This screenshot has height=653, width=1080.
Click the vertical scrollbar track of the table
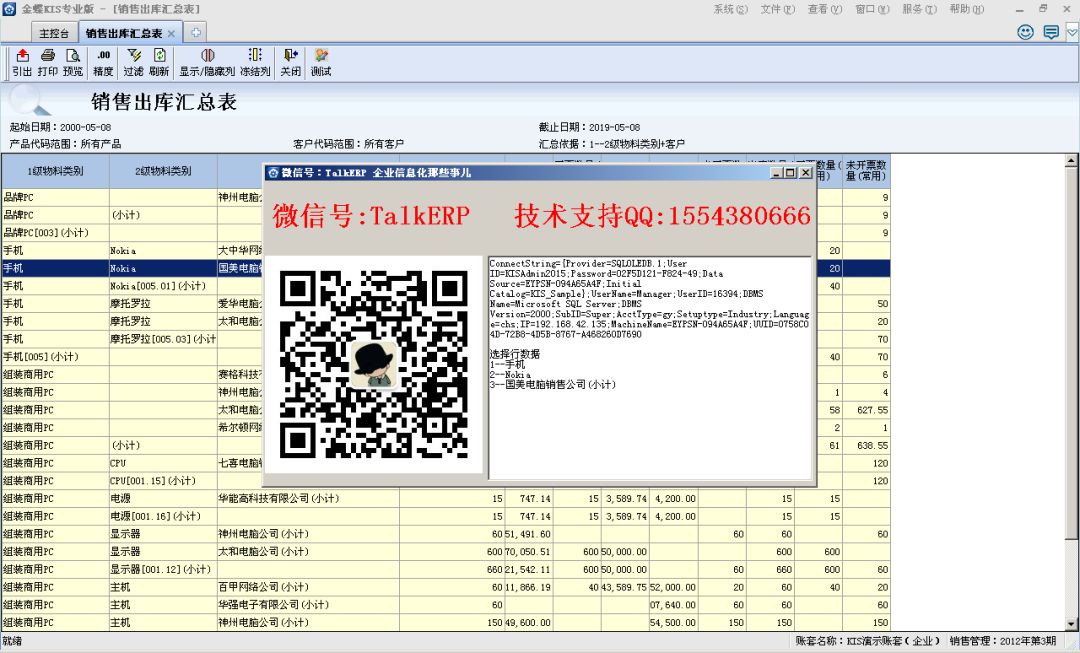(x=1071, y=579)
